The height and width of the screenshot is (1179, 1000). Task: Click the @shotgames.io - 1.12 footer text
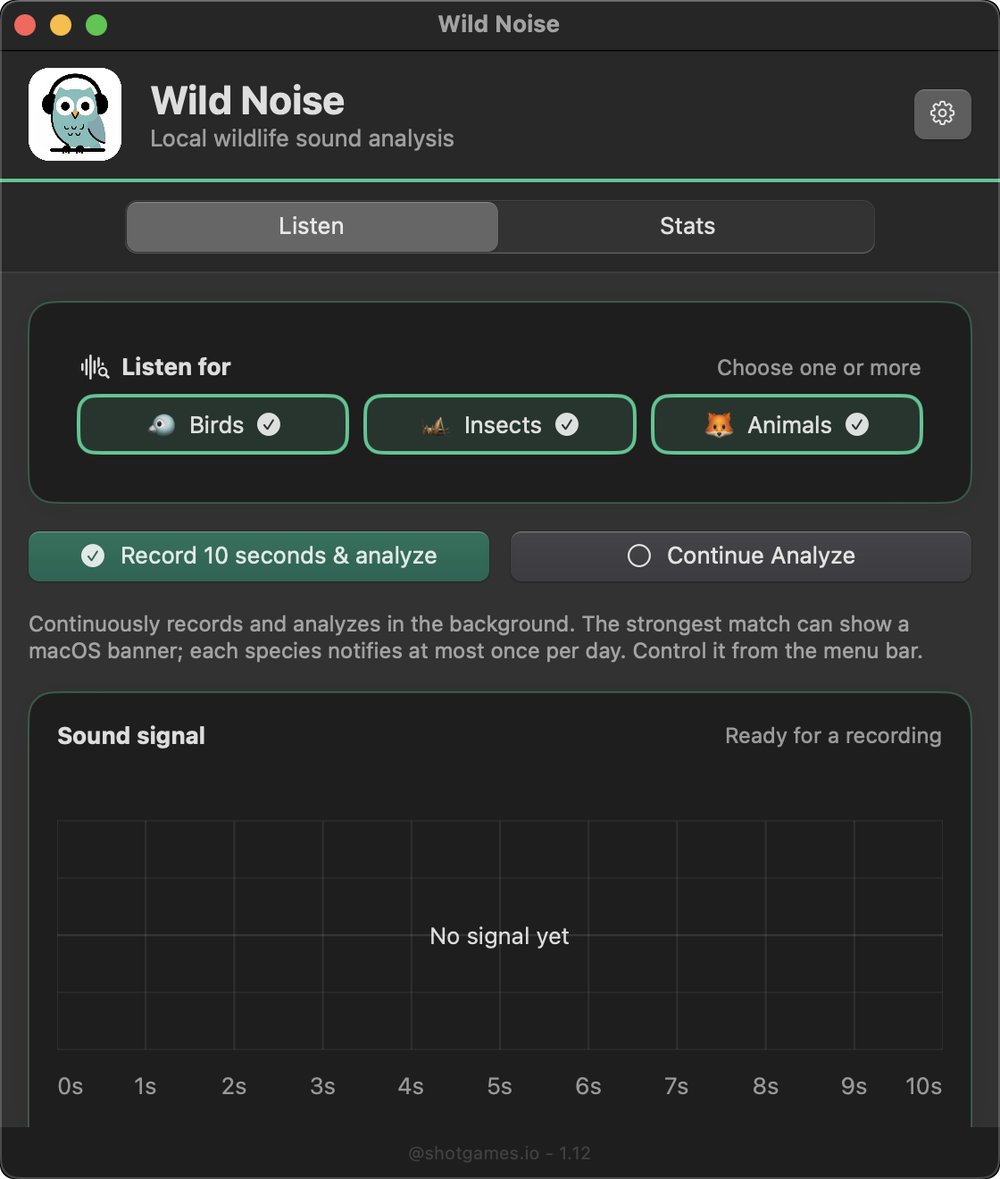click(x=499, y=1153)
